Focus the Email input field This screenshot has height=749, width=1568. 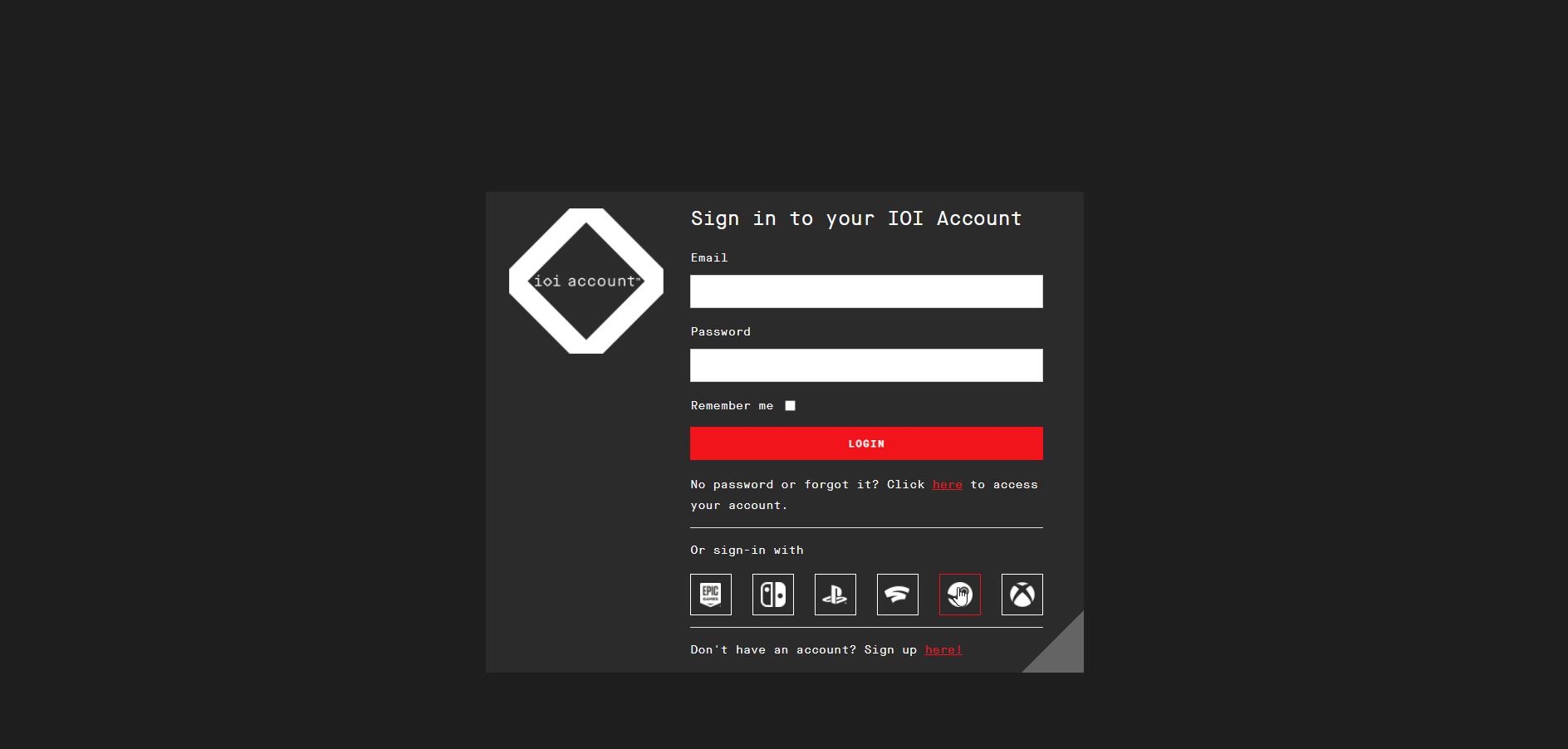[x=866, y=291]
